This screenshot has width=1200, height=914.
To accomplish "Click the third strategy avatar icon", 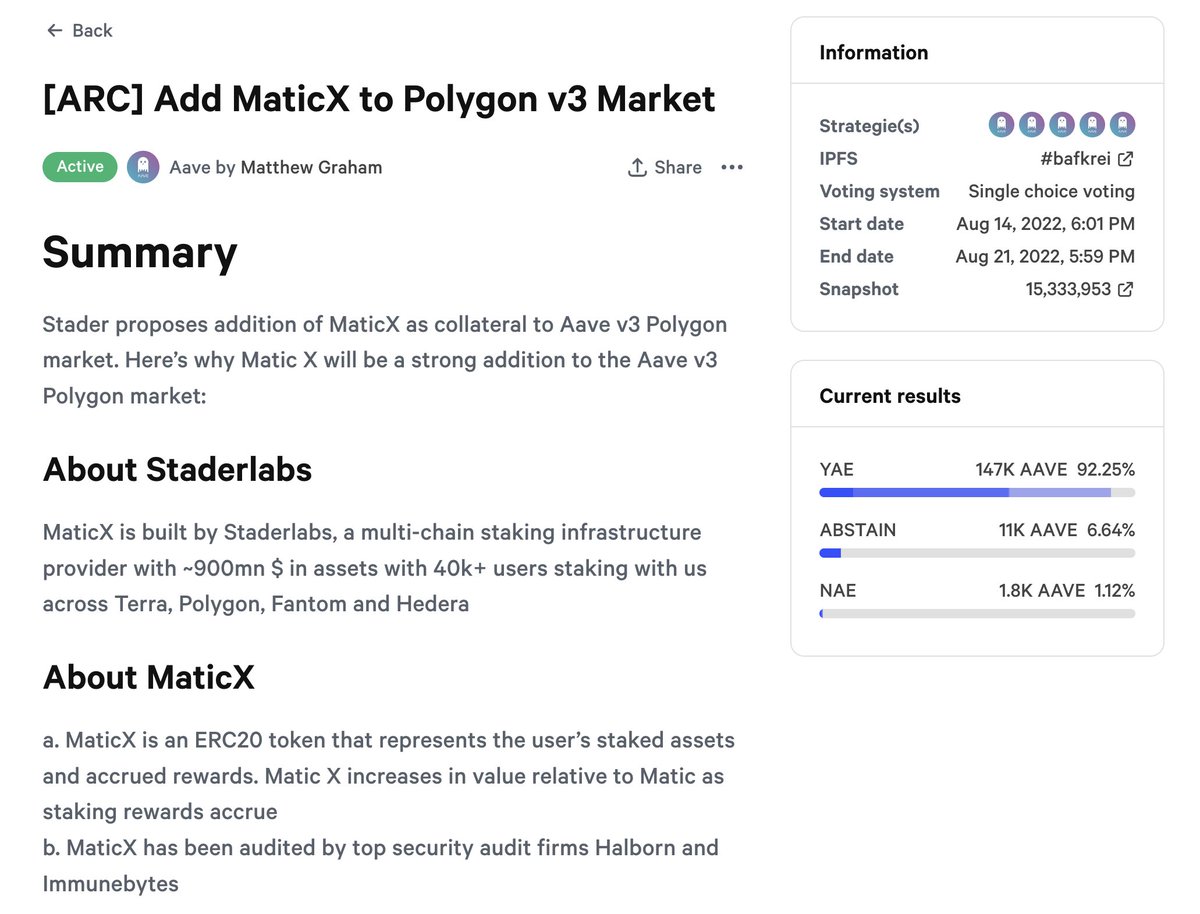I will [x=1062, y=125].
